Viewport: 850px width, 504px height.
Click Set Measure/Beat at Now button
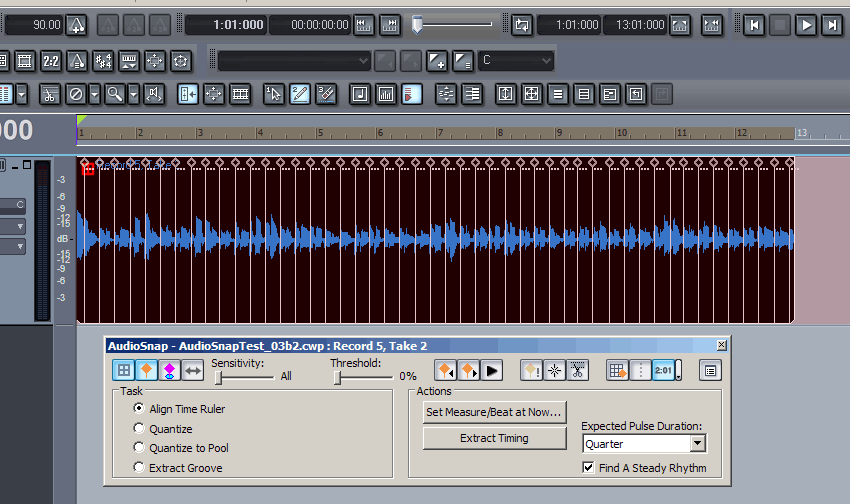tap(494, 412)
